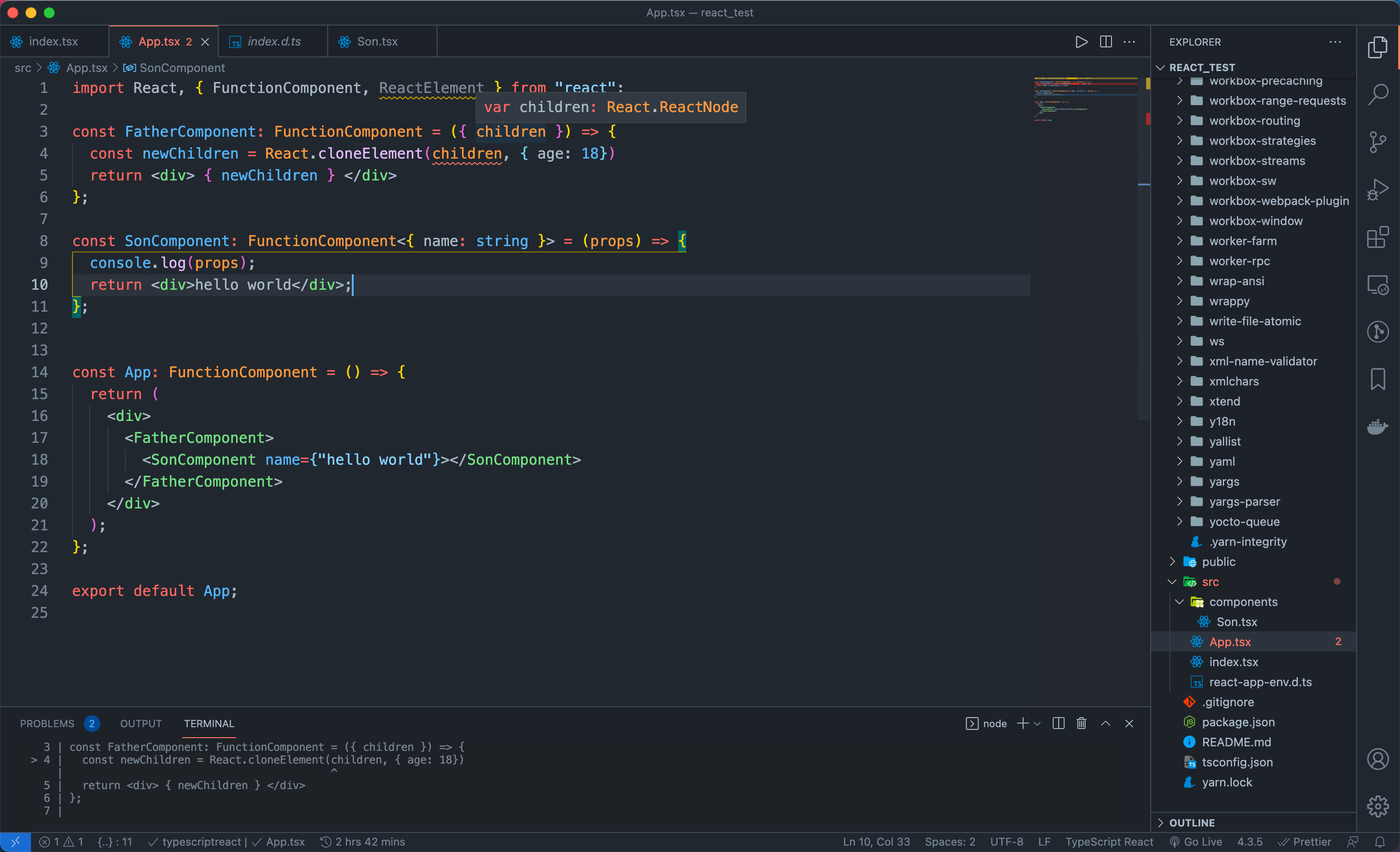This screenshot has height=852, width=1400.
Task: Open package.json from the explorer
Action: coord(1238,722)
